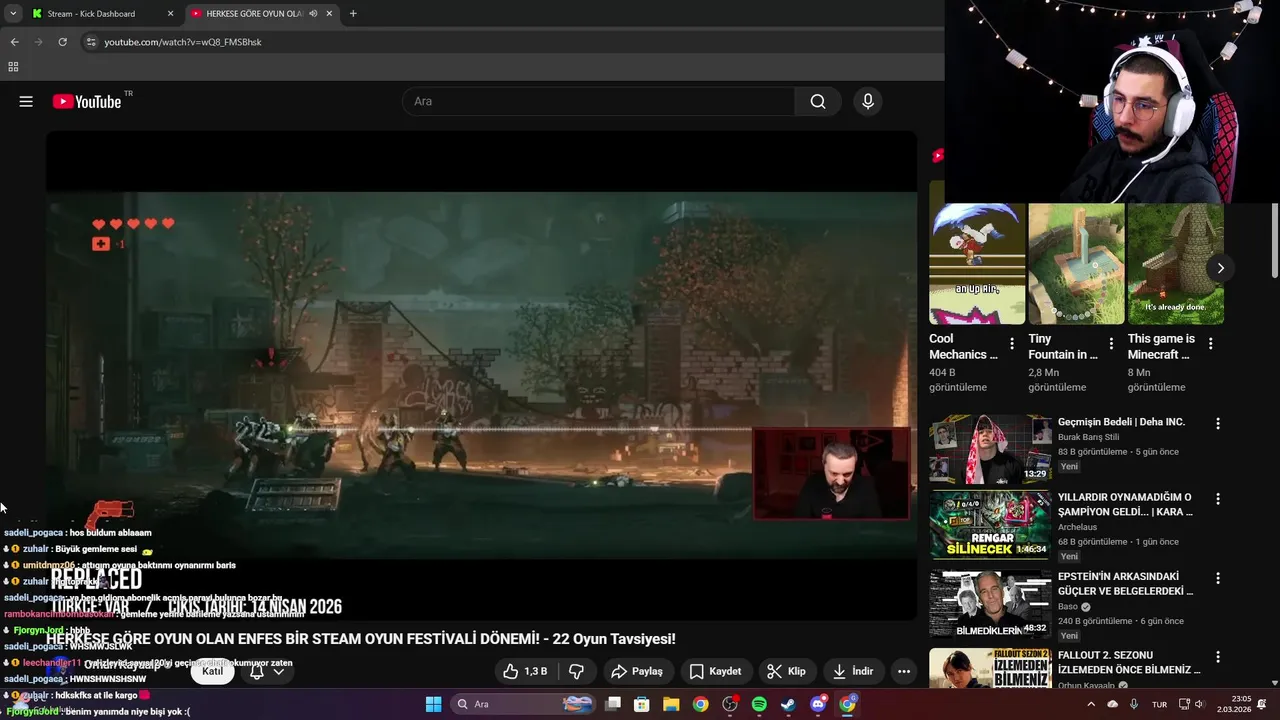Screen dimensions: 1280x720
Task: Open File Explorer from the taskbar
Action: tap(671, 704)
